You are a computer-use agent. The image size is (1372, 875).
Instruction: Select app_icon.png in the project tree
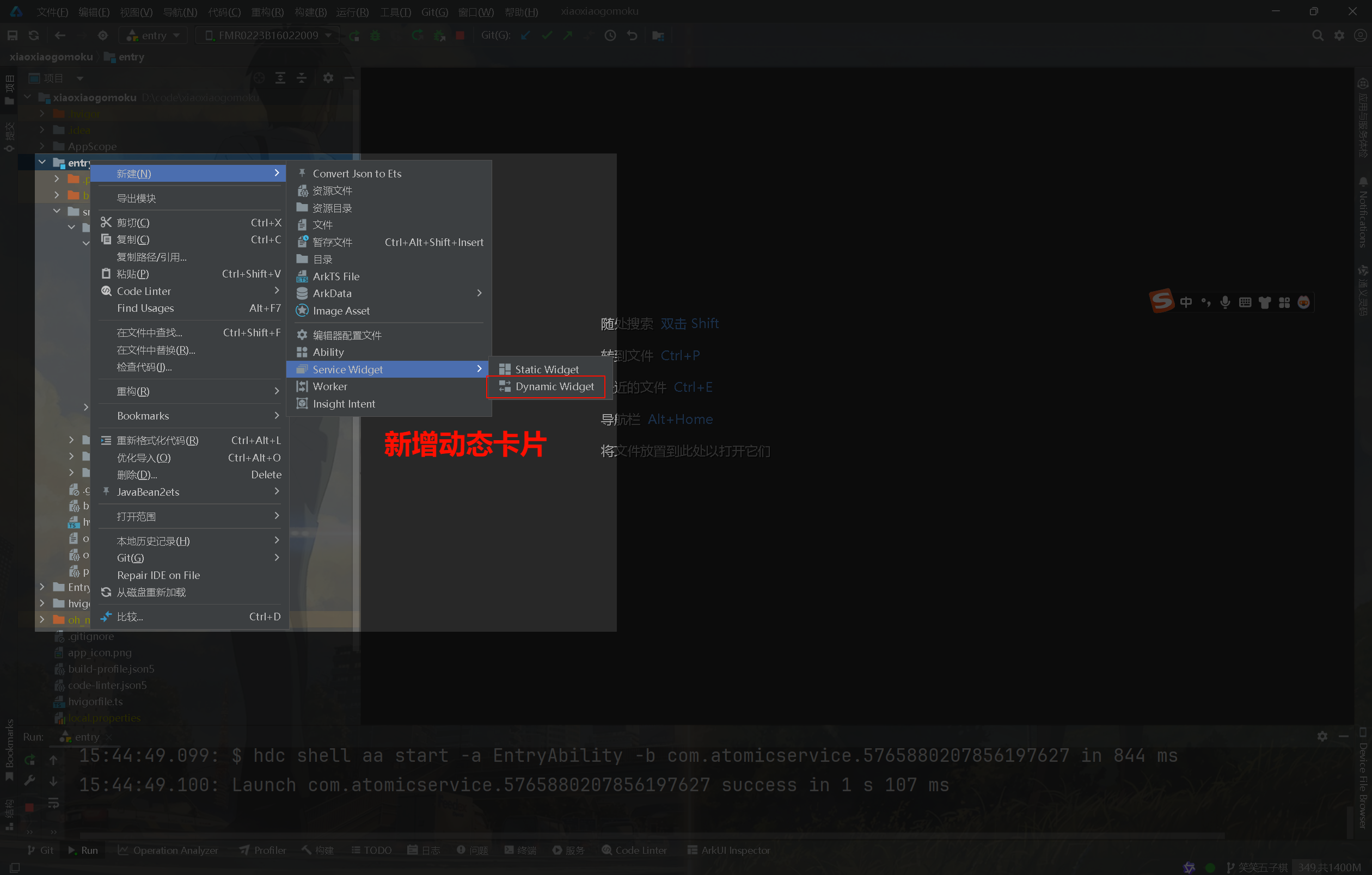(x=100, y=652)
